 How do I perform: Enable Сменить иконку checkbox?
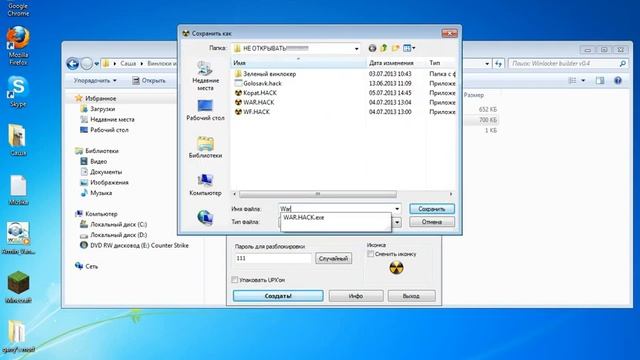pos(371,254)
